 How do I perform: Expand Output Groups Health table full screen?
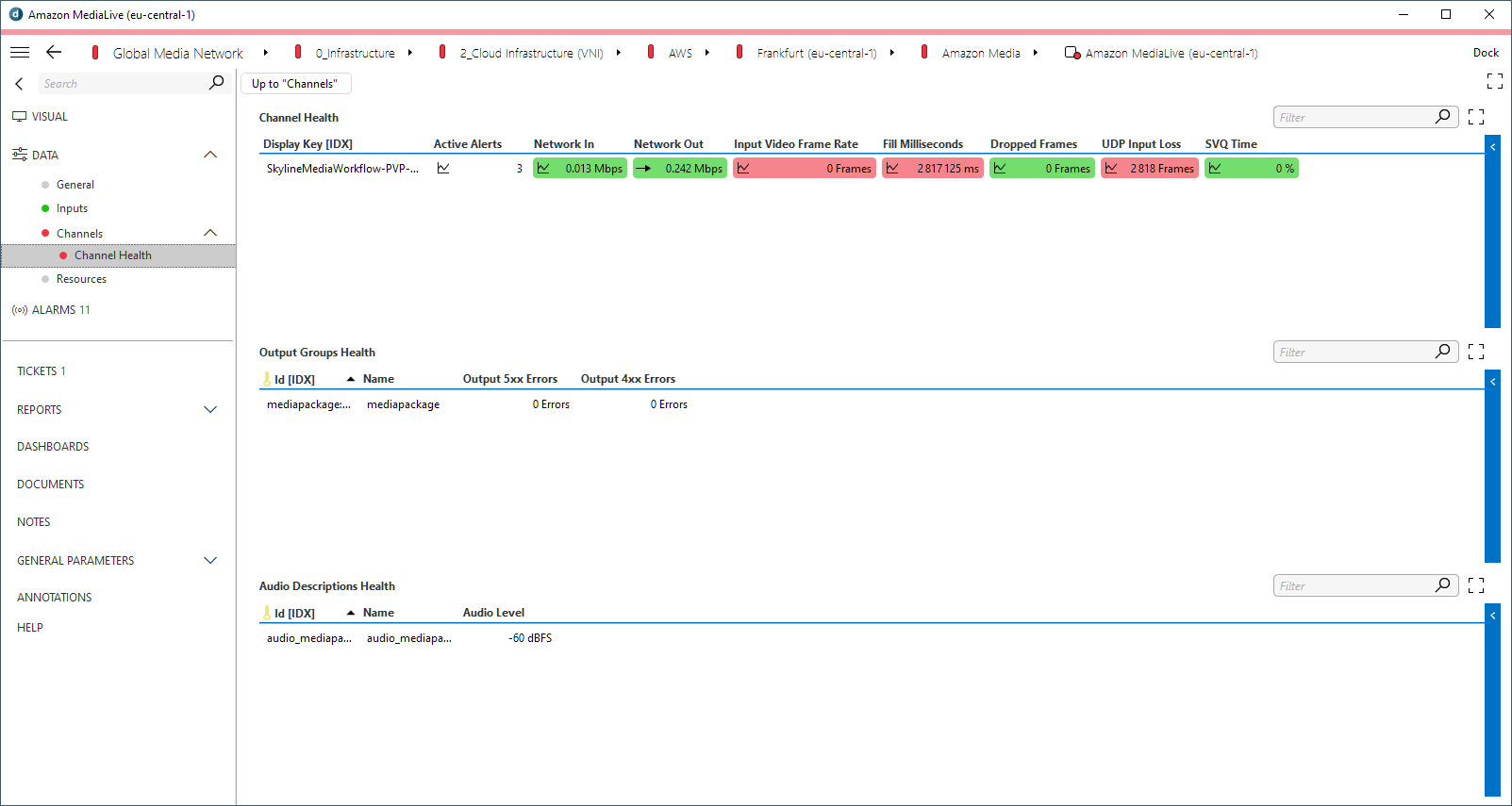point(1476,352)
